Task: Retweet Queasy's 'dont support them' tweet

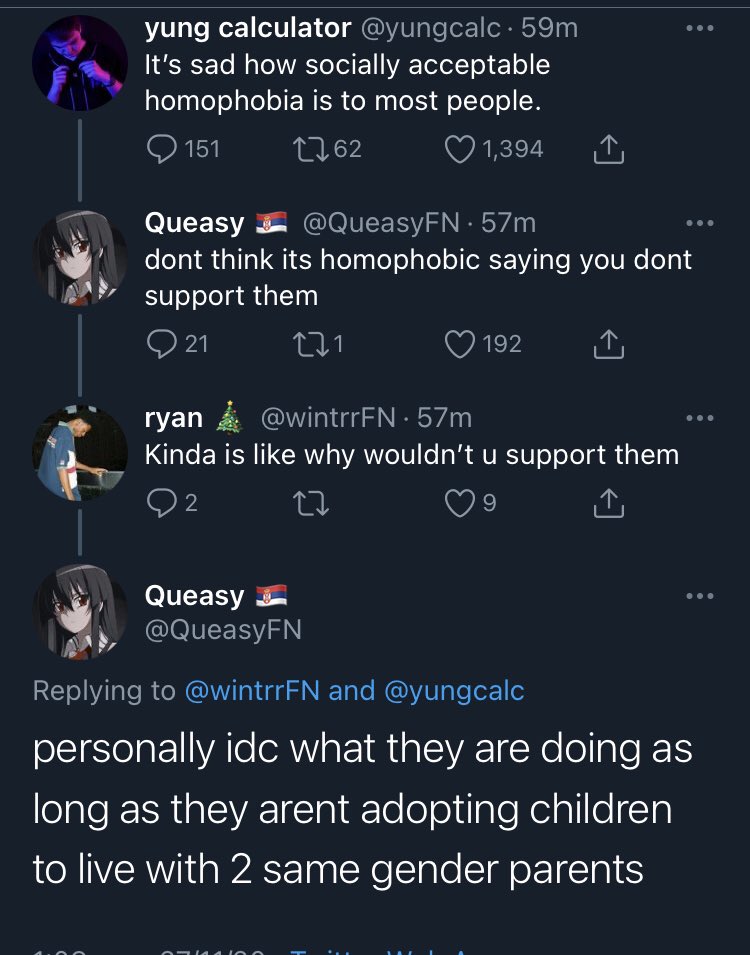Action: 306,344
